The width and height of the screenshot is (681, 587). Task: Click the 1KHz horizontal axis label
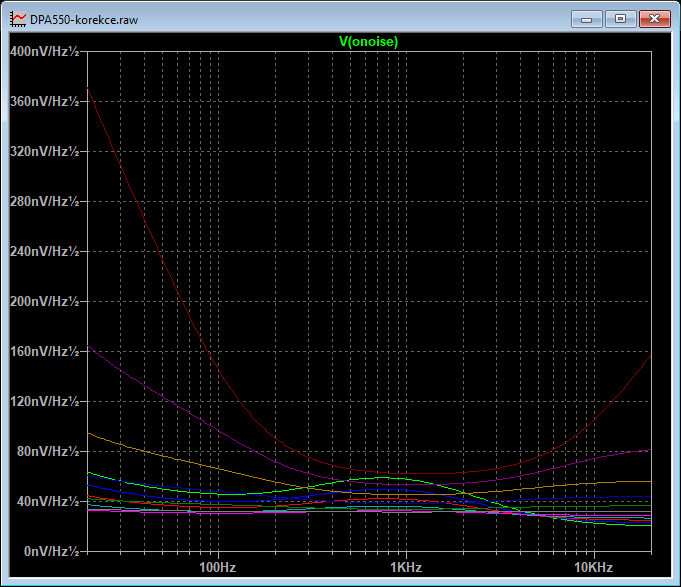coord(406,567)
